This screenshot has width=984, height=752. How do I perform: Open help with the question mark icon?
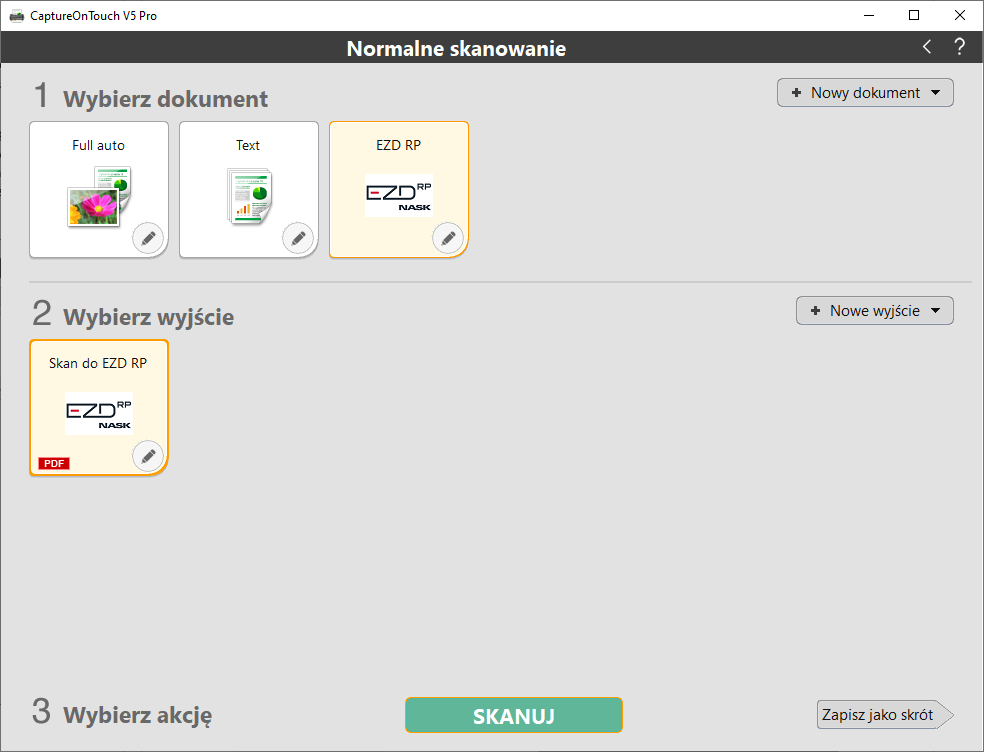click(x=959, y=47)
